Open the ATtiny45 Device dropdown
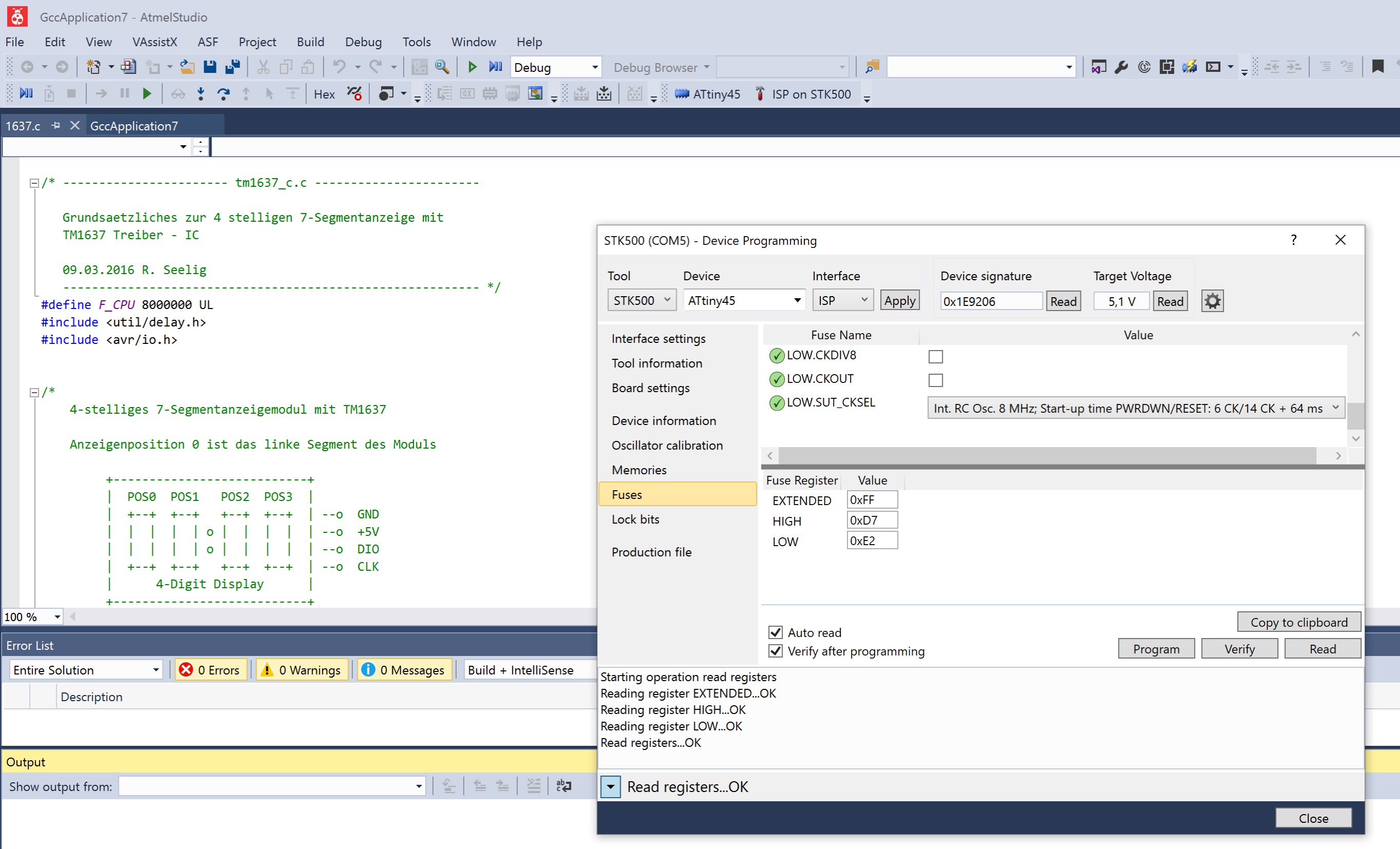This screenshot has height=849, width=1400. coord(797,300)
